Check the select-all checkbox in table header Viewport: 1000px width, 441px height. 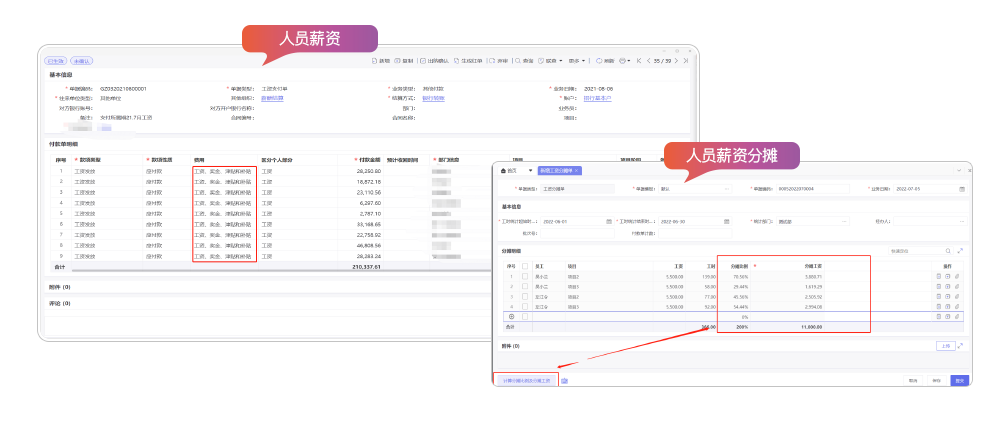[x=525, y=266]
